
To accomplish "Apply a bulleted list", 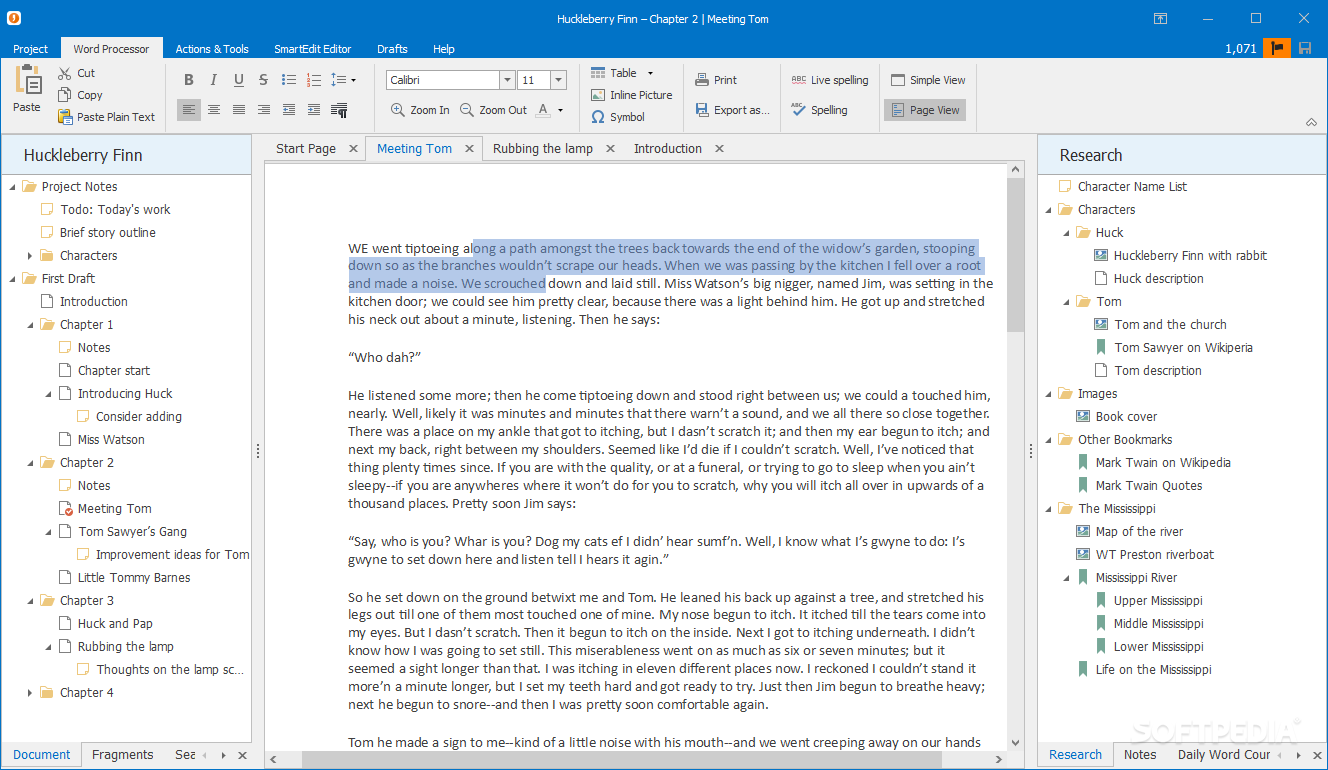I will coord(288,80).
